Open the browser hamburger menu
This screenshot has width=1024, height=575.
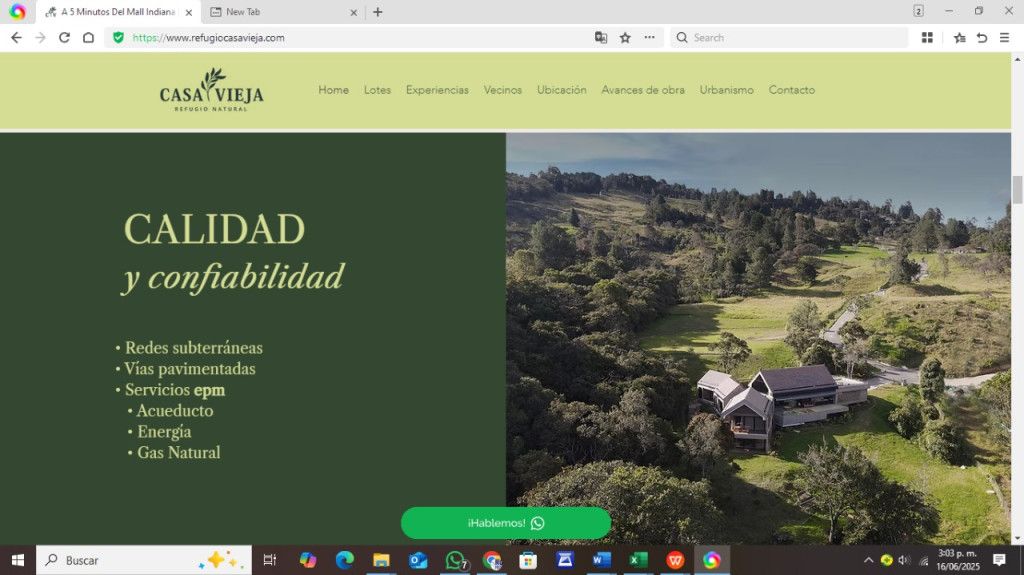click(x=1004, y=38)
